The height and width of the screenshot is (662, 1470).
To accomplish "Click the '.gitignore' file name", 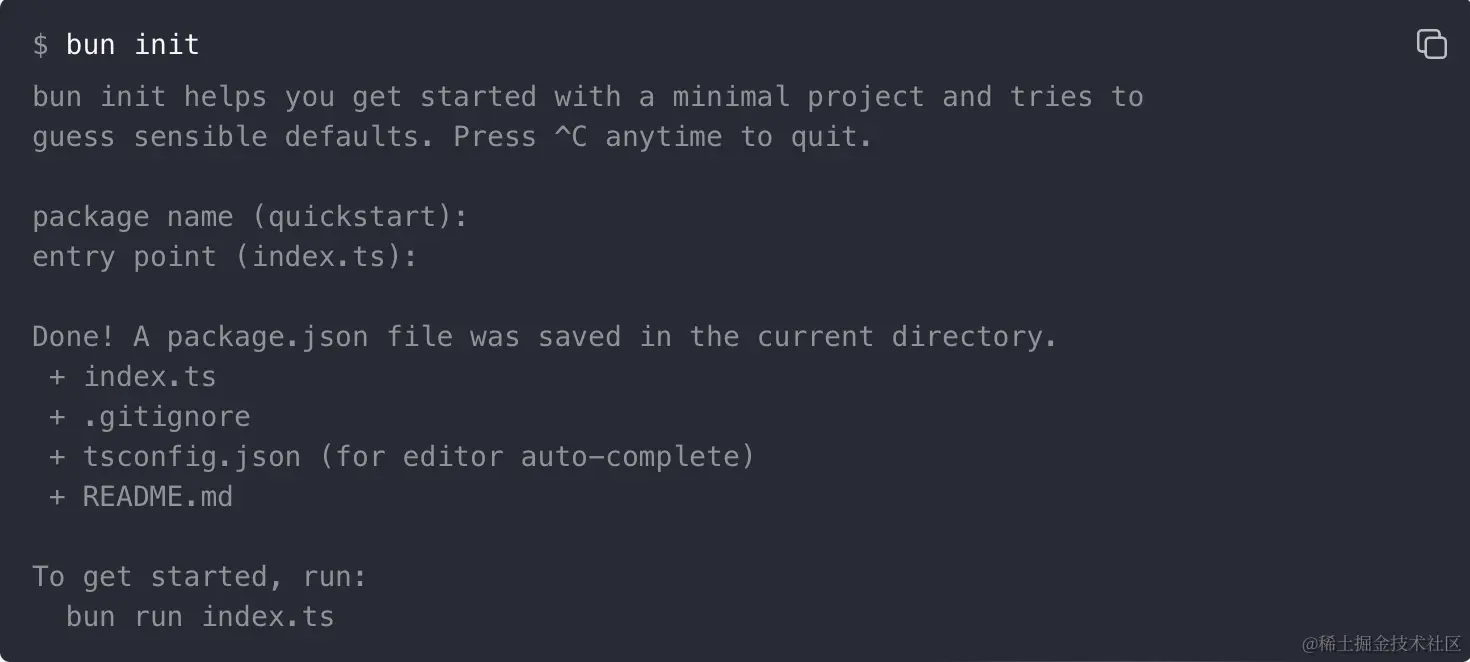I will (167, 417).
